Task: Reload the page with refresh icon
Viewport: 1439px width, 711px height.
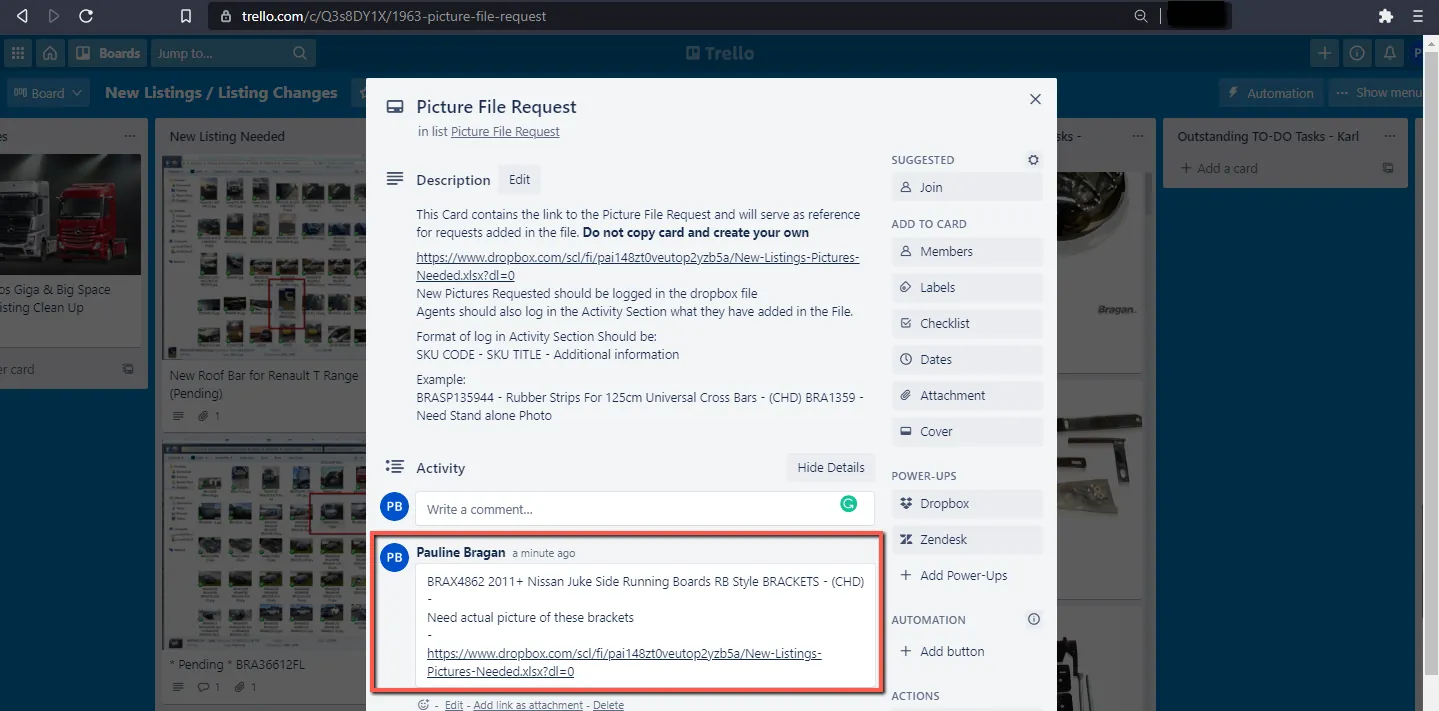Action: pos(86,16)
